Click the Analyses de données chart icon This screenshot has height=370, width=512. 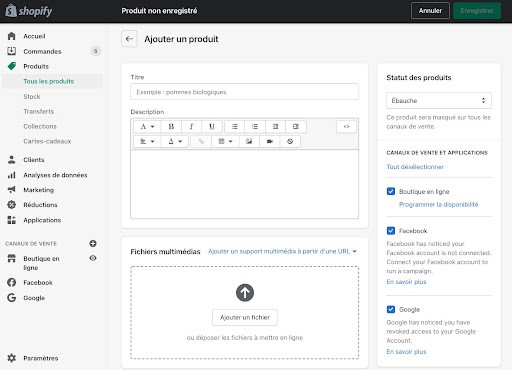click(12, 175)
